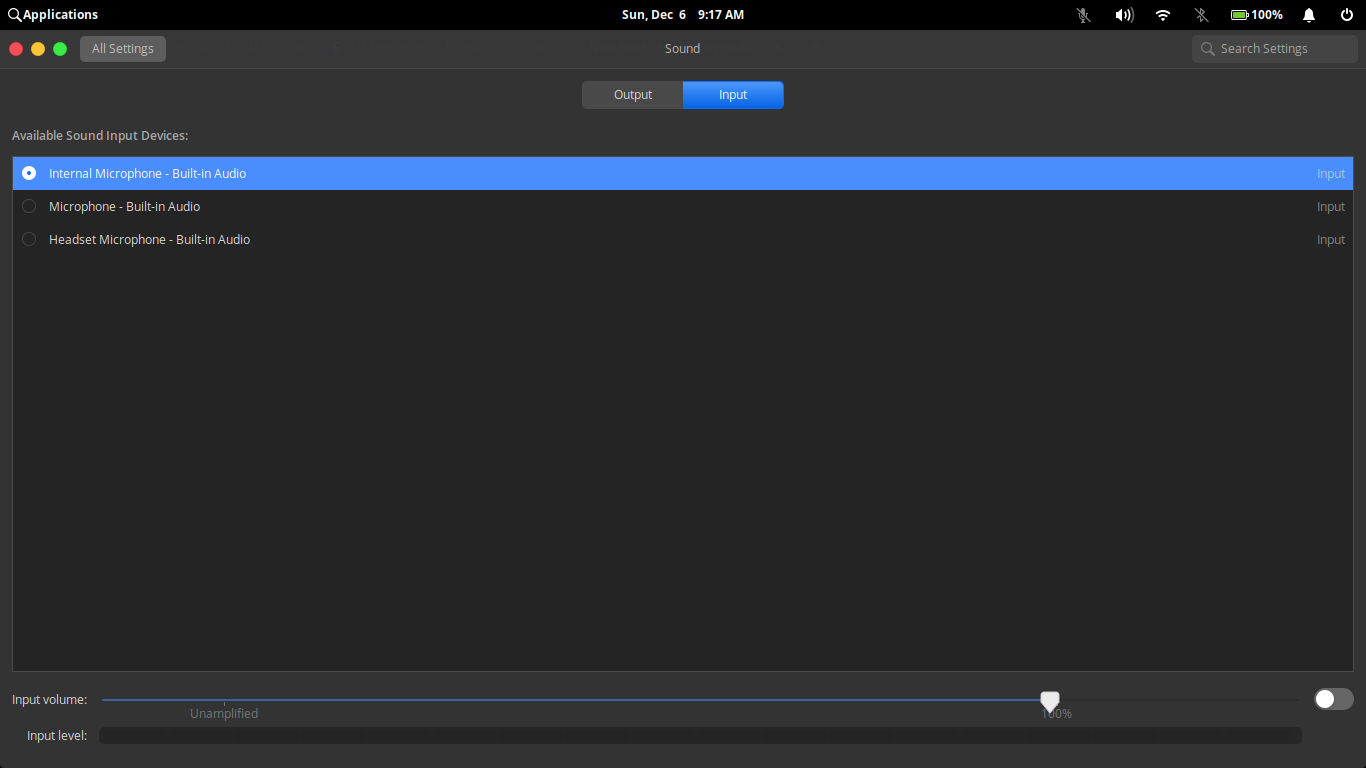Open the Bluetooth indicator in the panel

tap(1200, 14)
